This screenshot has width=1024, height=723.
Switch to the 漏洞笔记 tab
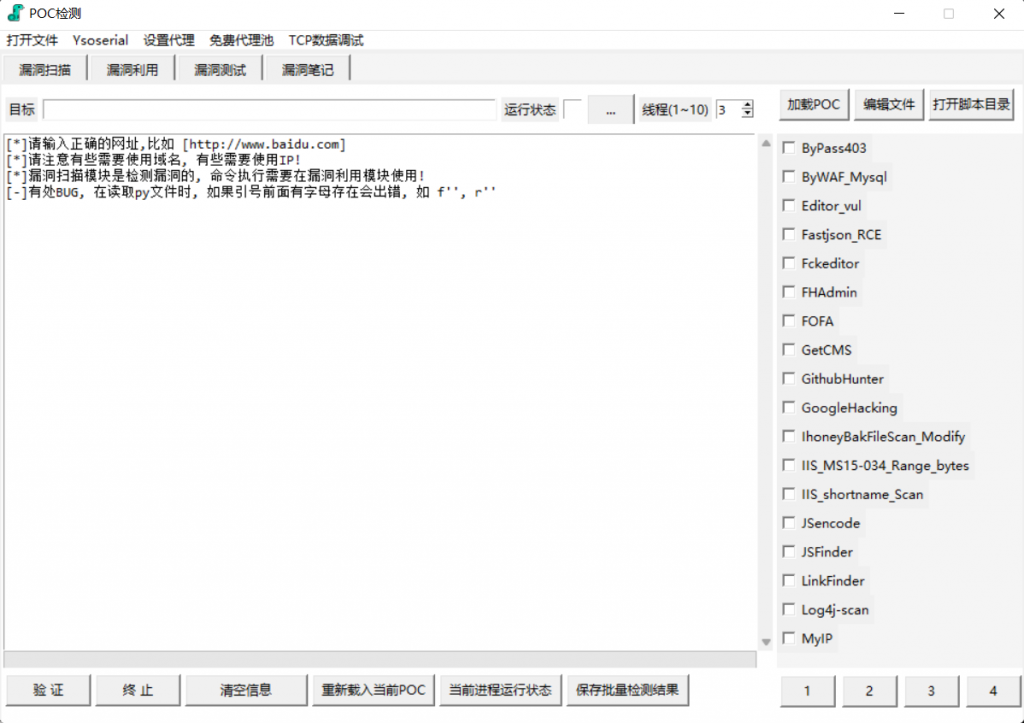click(x=306, y=70)
